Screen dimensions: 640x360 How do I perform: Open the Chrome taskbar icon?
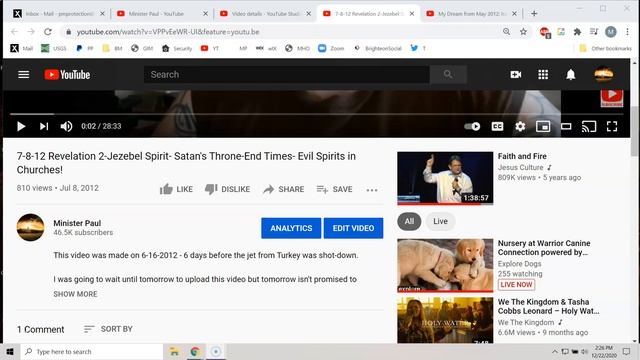pyautogui.click(x=195, y=351)
